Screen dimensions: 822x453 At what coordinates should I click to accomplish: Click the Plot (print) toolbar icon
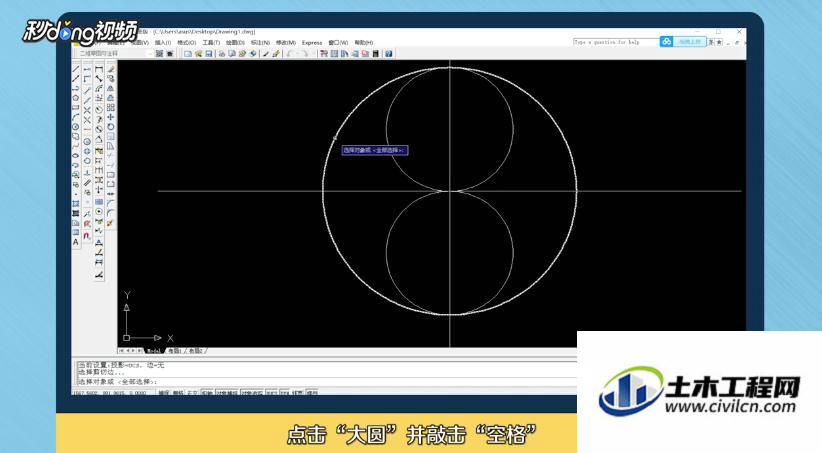click(x=222, y=53)
